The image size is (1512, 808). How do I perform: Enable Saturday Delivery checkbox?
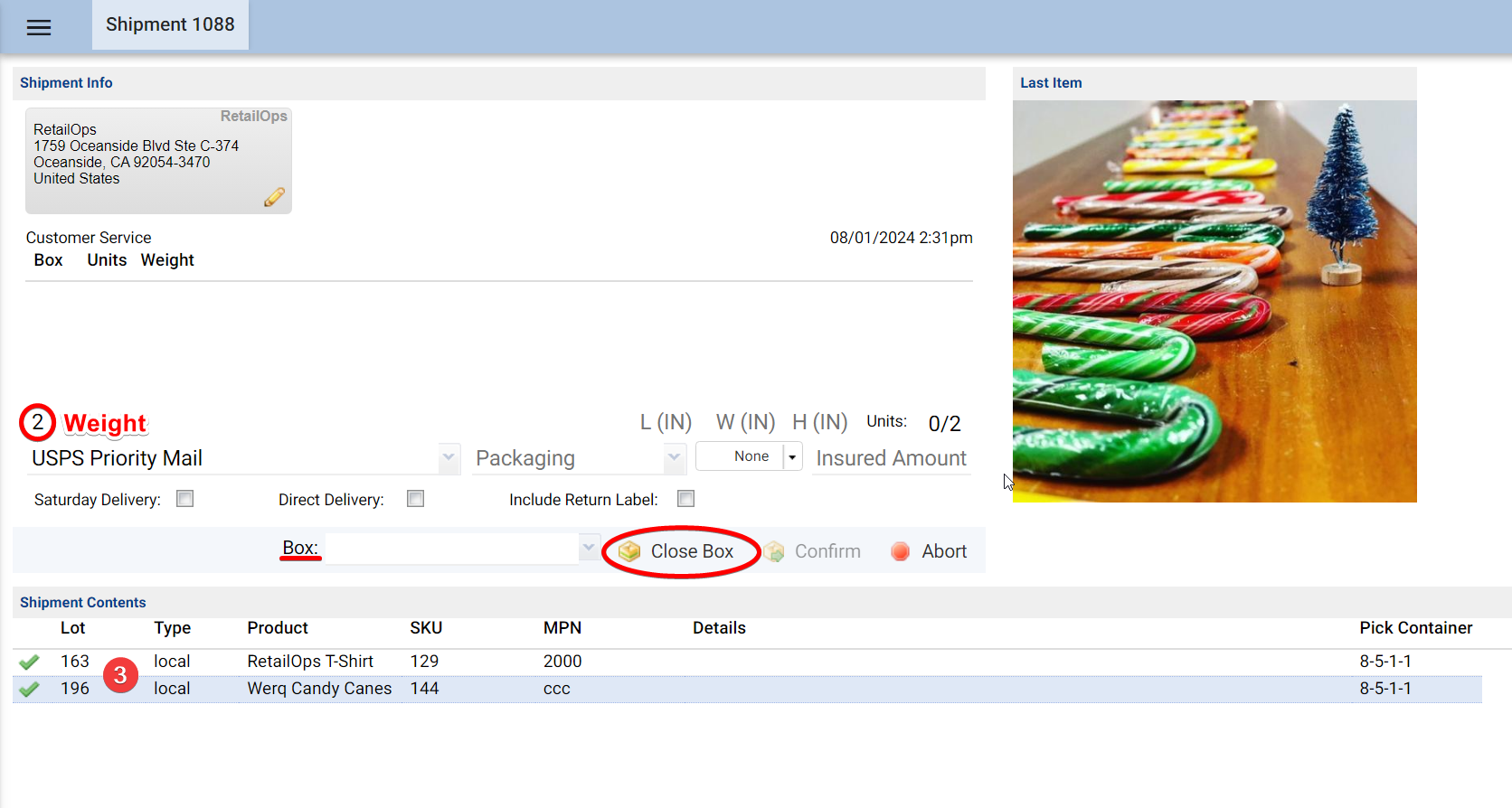[185, 499]
